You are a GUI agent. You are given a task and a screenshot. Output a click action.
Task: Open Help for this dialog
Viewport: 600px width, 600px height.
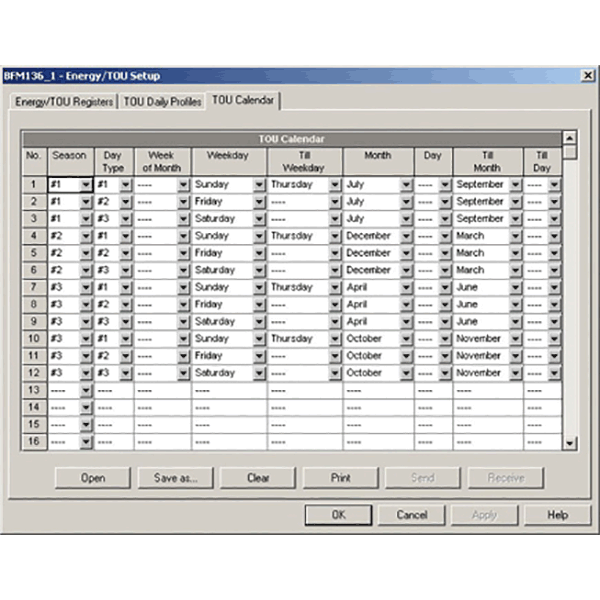tap(558, 515)
